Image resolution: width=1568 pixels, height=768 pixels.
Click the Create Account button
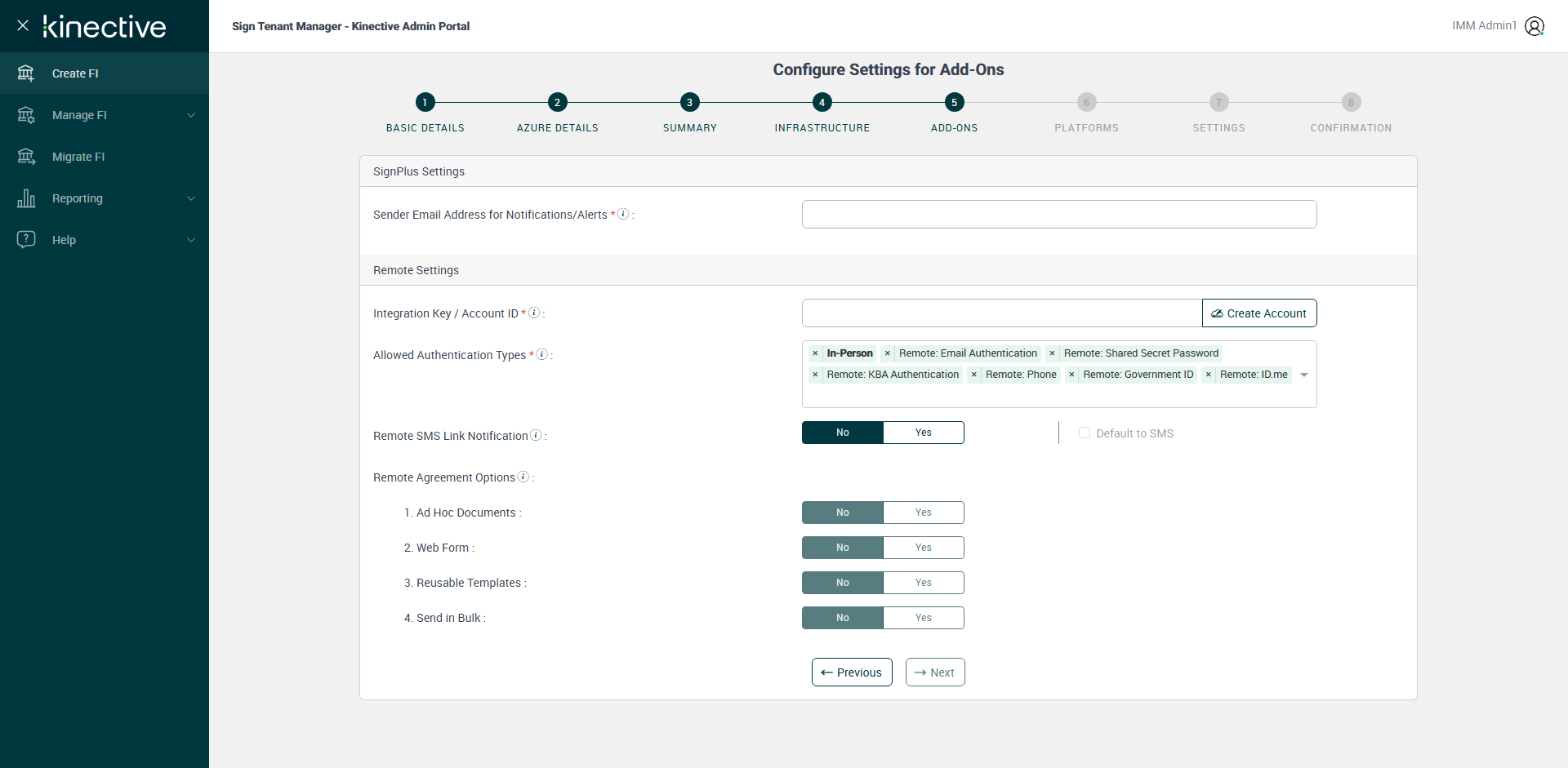1259,313
